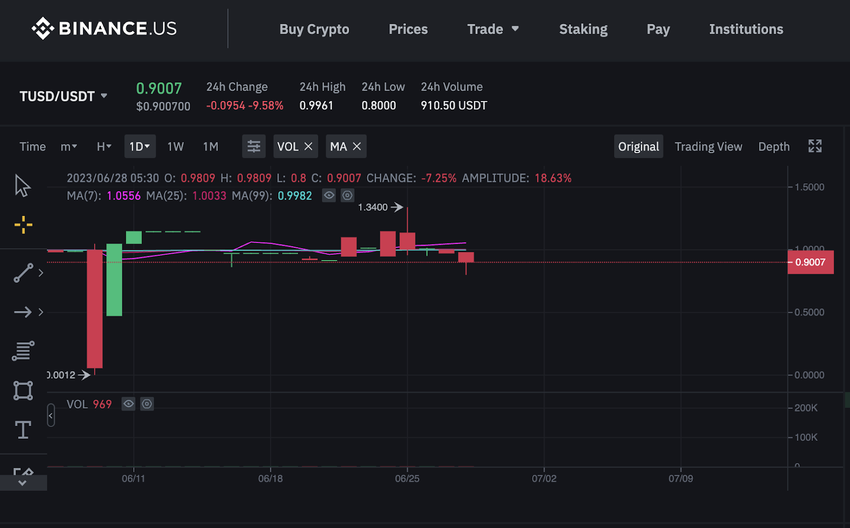850x528 pixels.
Task: Remove the MA indicator tag
Action: 357,146
